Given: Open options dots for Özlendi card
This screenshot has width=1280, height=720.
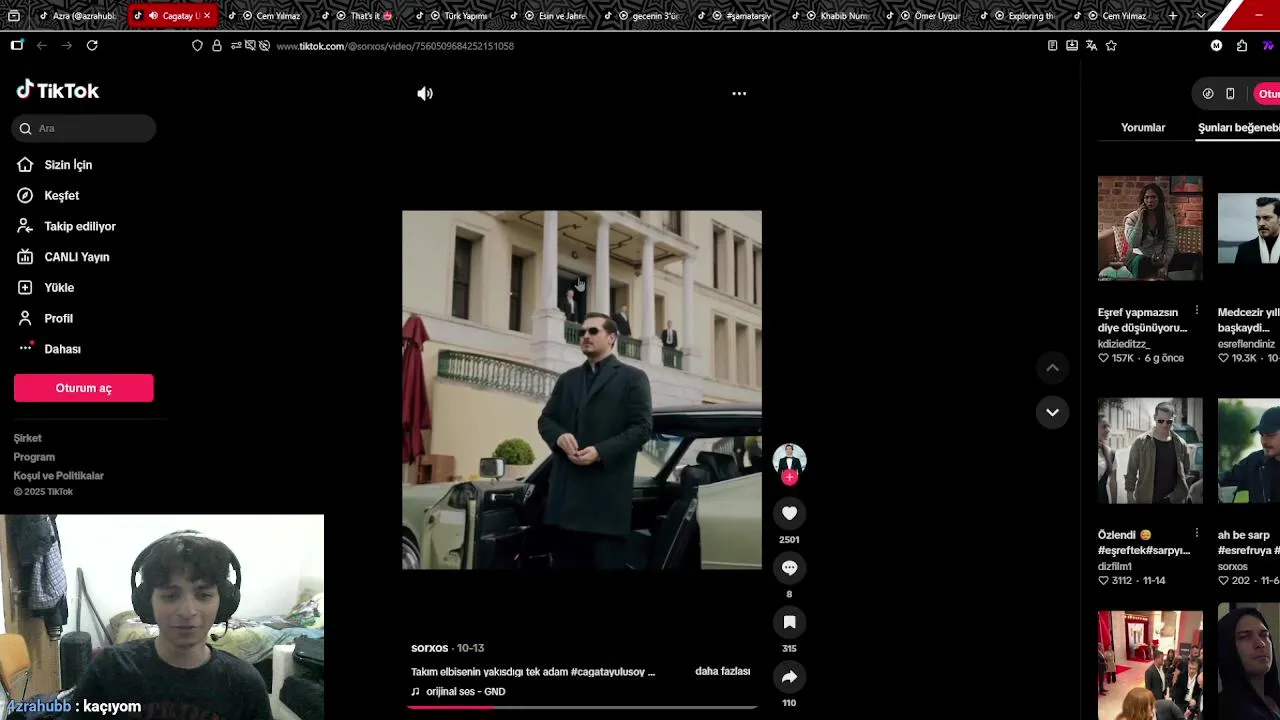Looking at the screenshot, I should [x=1196, y=533].
